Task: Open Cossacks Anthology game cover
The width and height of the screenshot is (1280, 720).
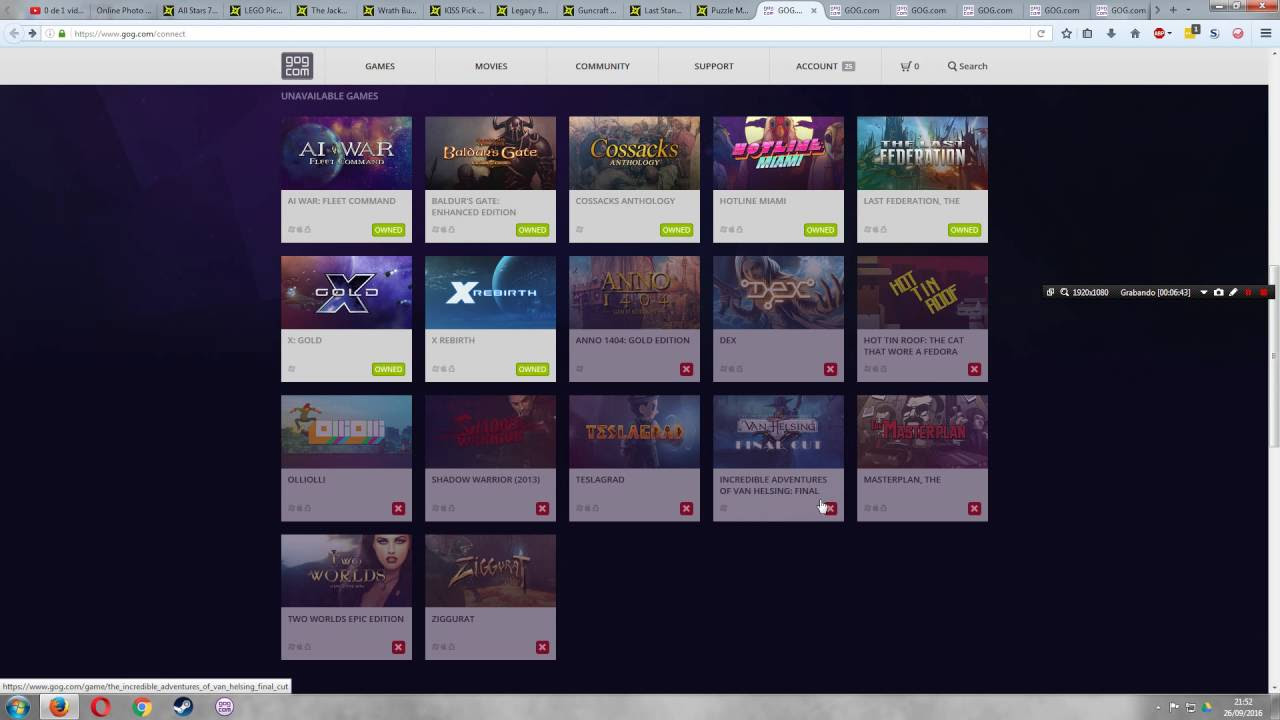Action: [x=634, y=153]
